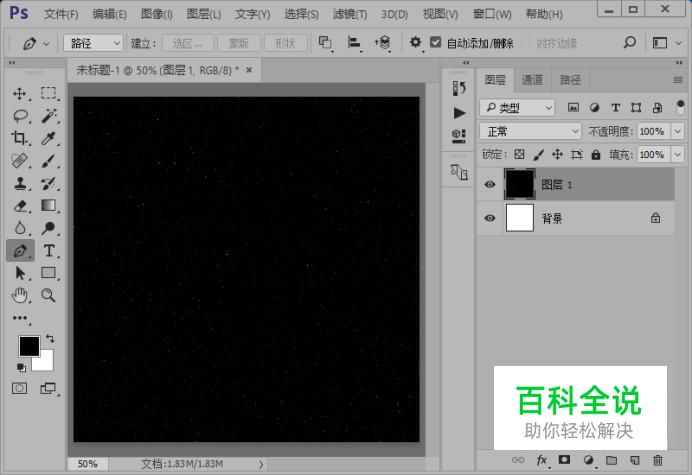This screenshot has height=475, width=692.
Task: Open the pen options gear
Action: click(415, 42)
